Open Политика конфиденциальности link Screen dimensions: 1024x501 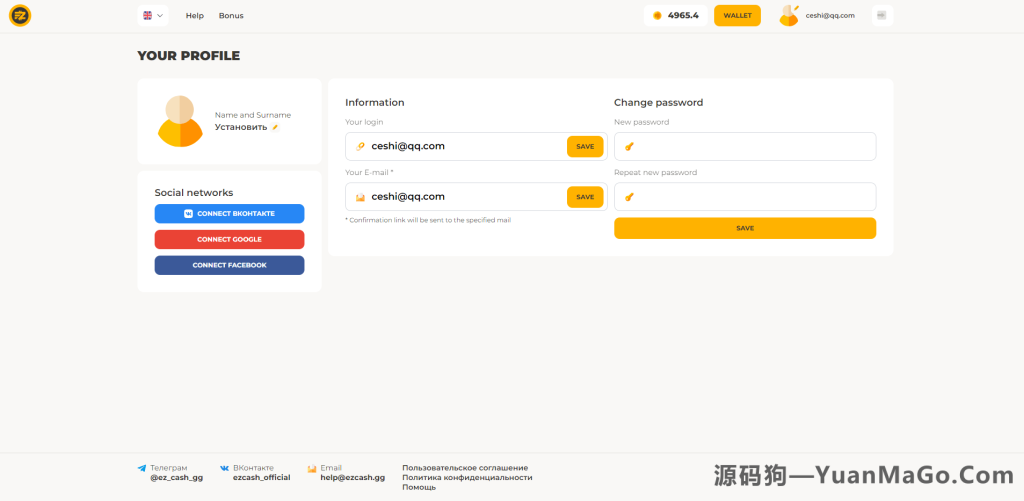(467, 477)
